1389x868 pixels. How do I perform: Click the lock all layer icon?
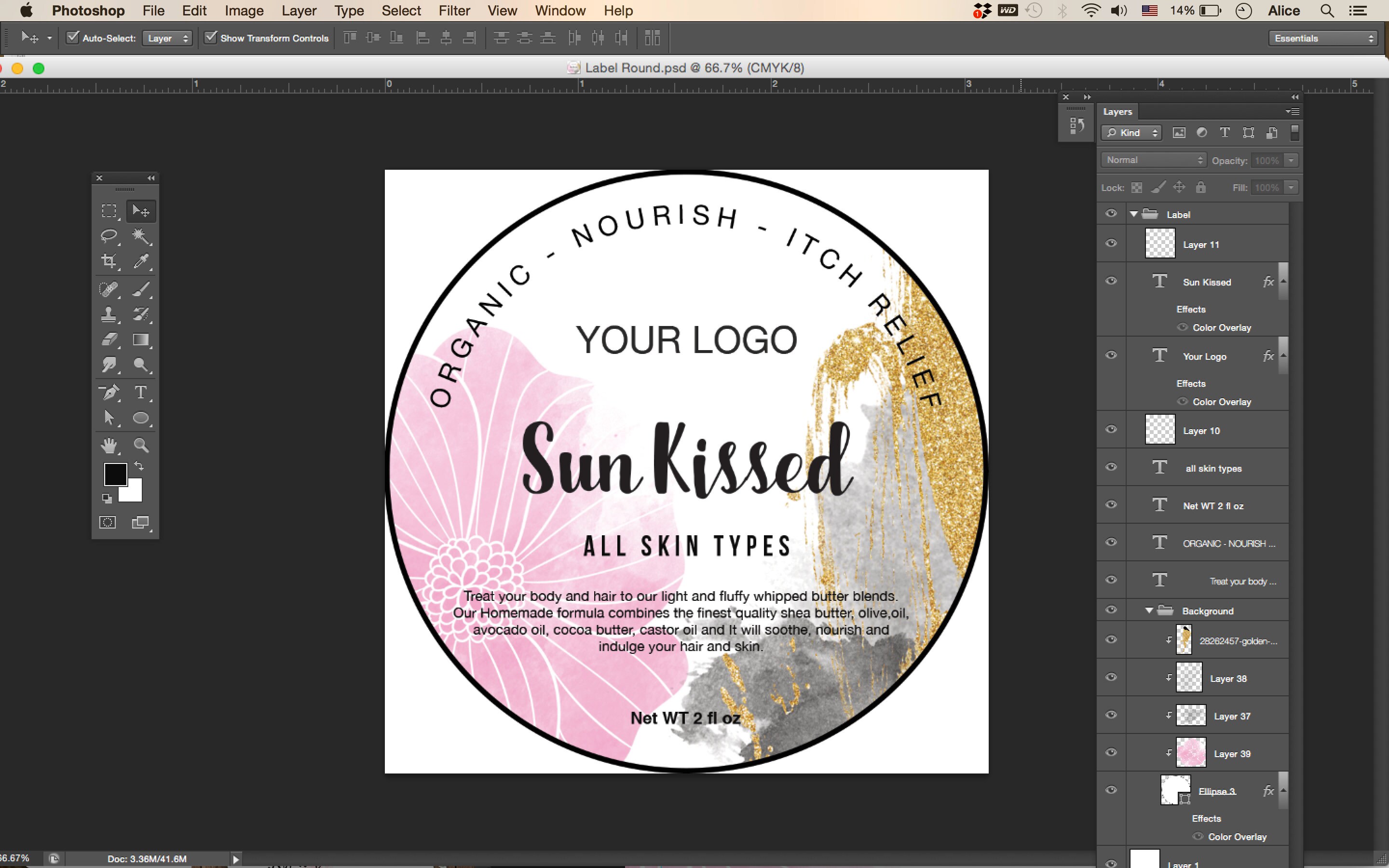coord(1201,187)
